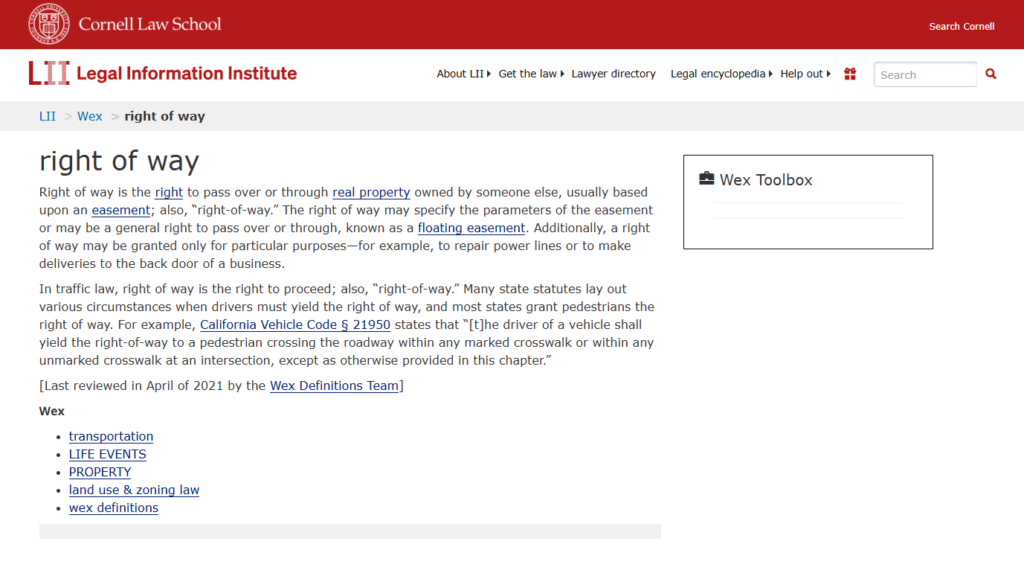Viewport: 1024px width, 579px height.
Task: Expand the Get the law menu
Action: 530,74
